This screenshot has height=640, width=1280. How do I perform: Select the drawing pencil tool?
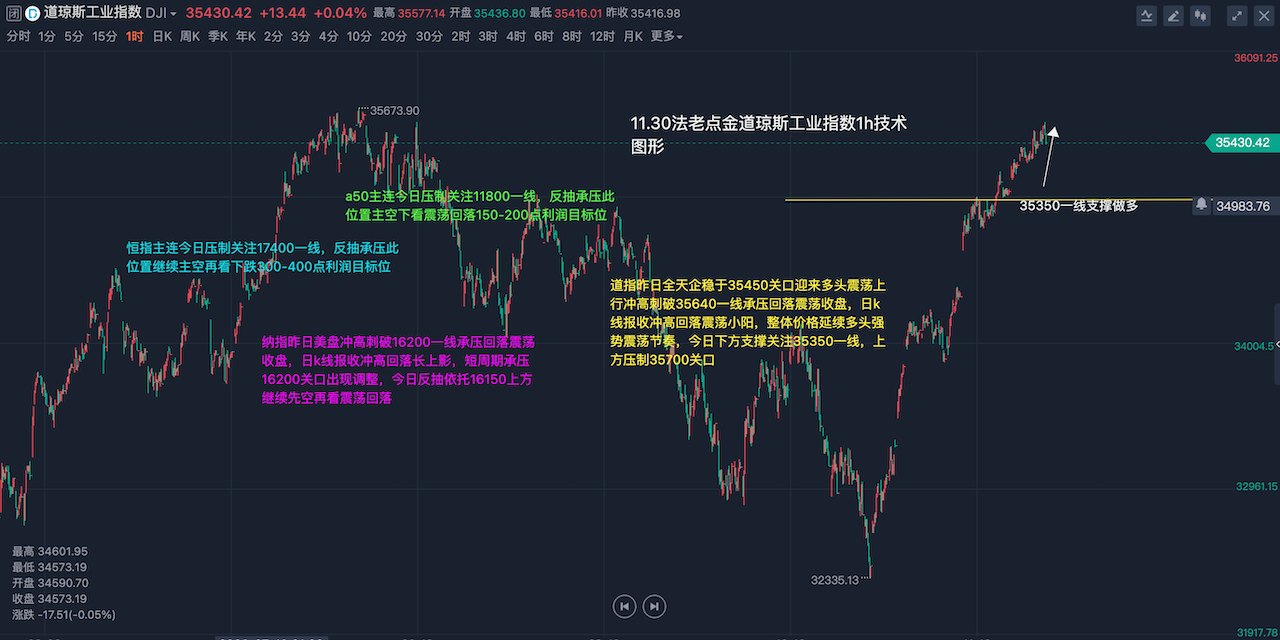point(1173,15)
